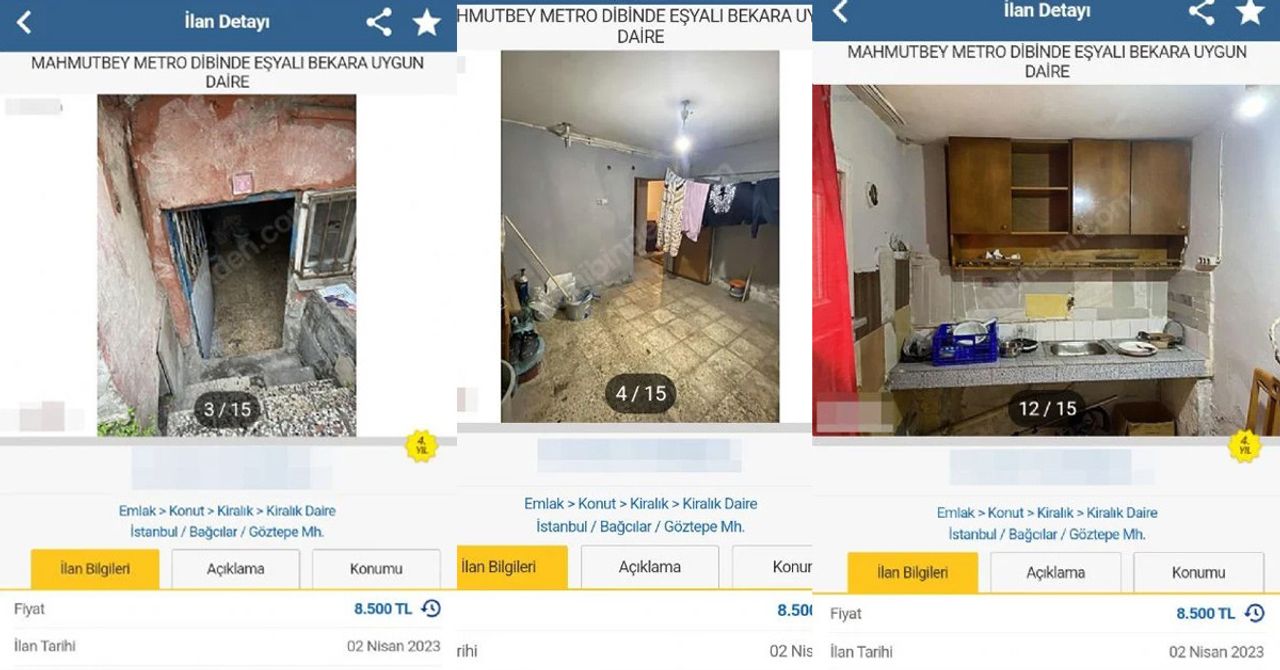Switch to Açıklama tab in left panel
1280x670 pixels.
(x=236, y=569)
